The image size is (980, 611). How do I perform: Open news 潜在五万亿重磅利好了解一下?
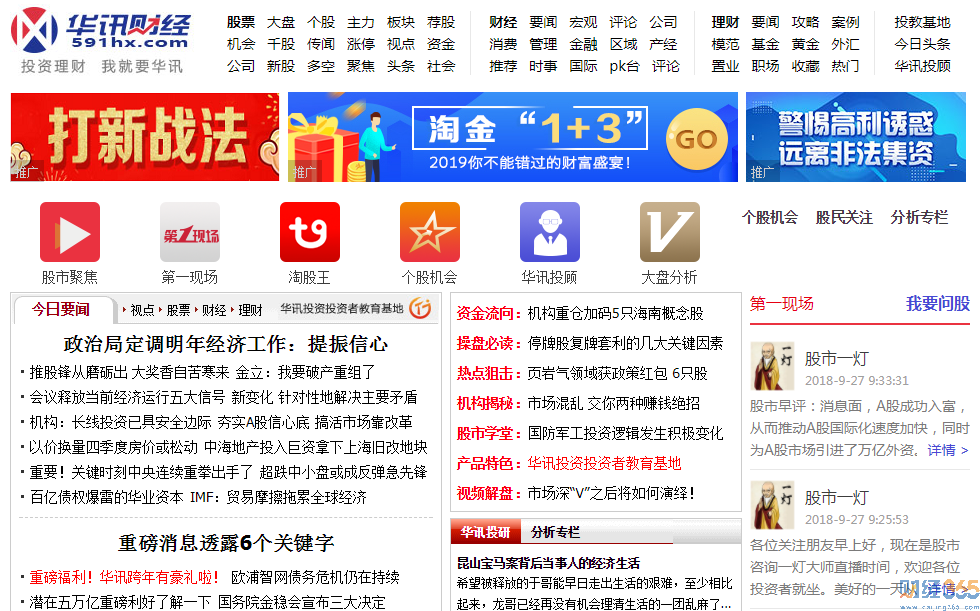(x=120, y=602)
